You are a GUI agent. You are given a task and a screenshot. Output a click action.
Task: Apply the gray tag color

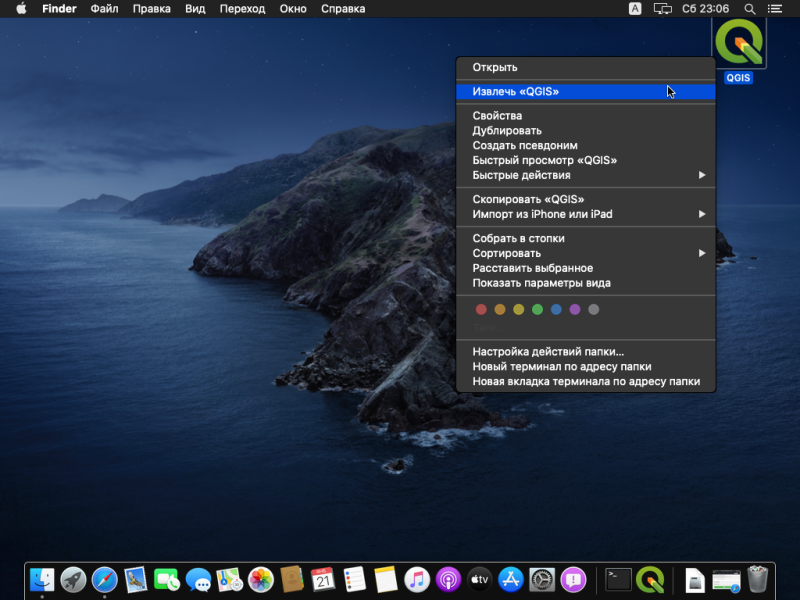pyautogui.click(x=593, y=309)
